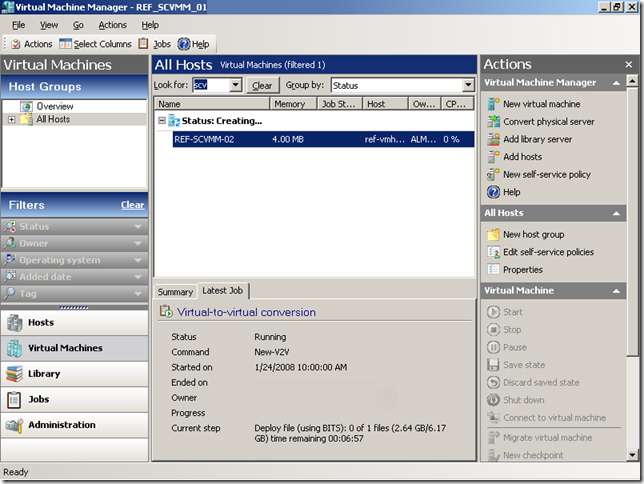Click the Add library server icon
The width and height of the screenshot is (644, 484).
[493, 139]
